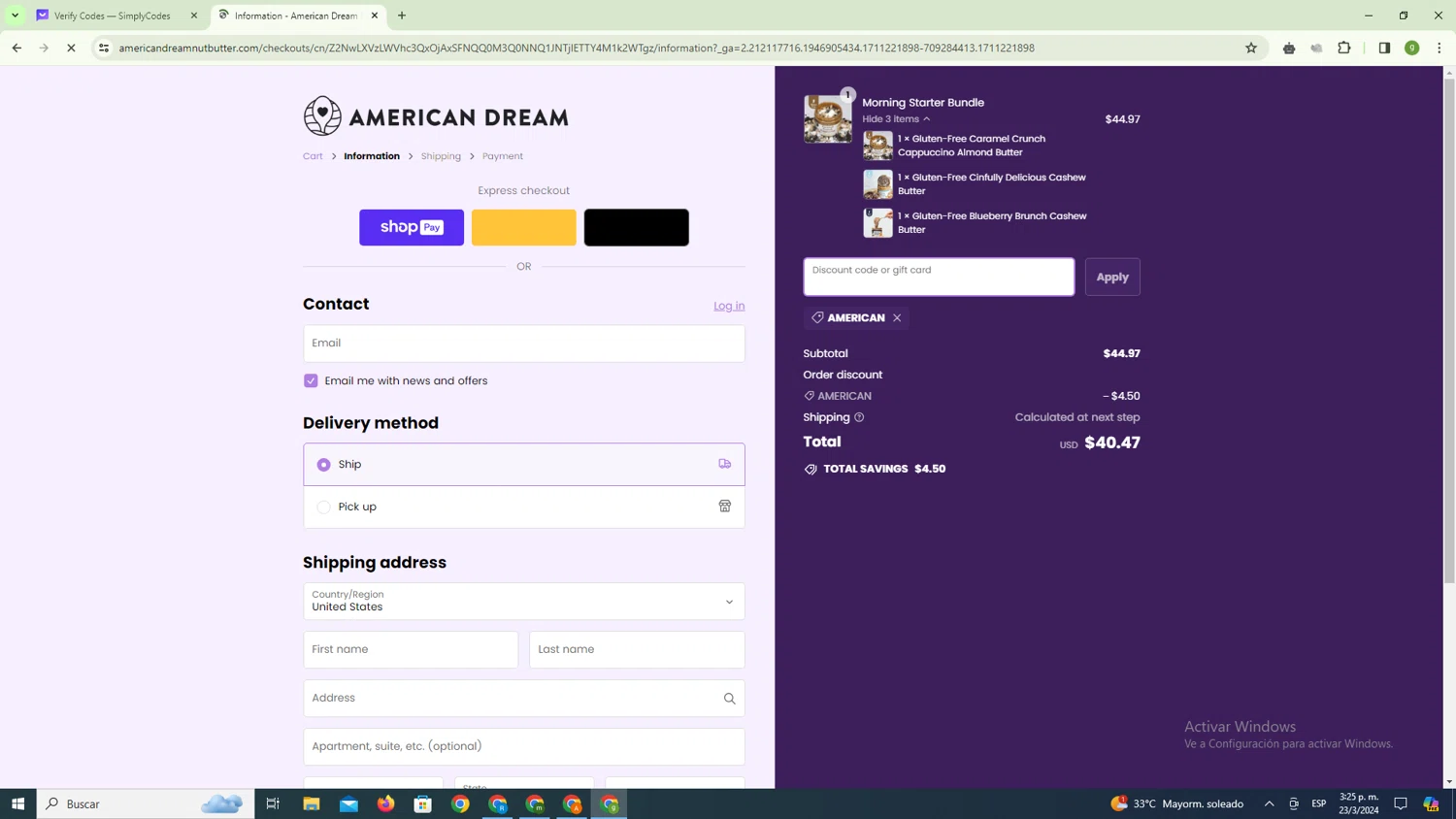Click the black express checkout button
The image size is (1456, 819).
pos(637,227)
